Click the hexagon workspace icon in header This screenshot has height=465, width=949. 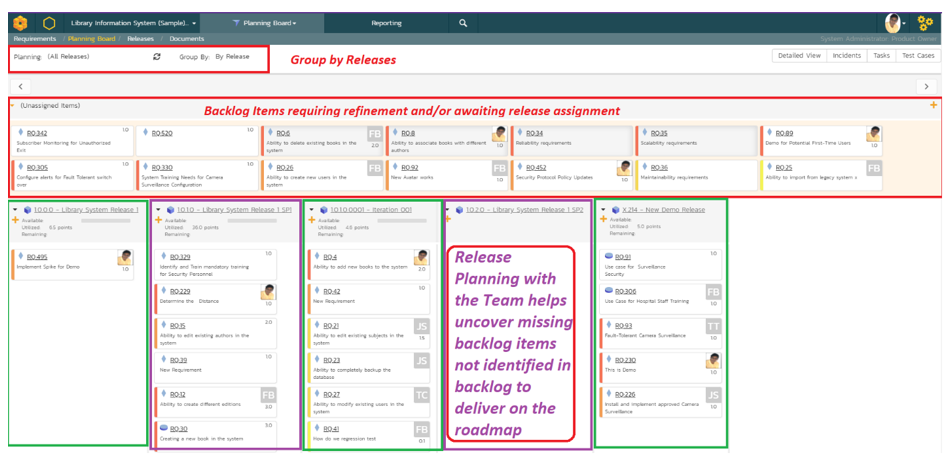tap(49, 22)
